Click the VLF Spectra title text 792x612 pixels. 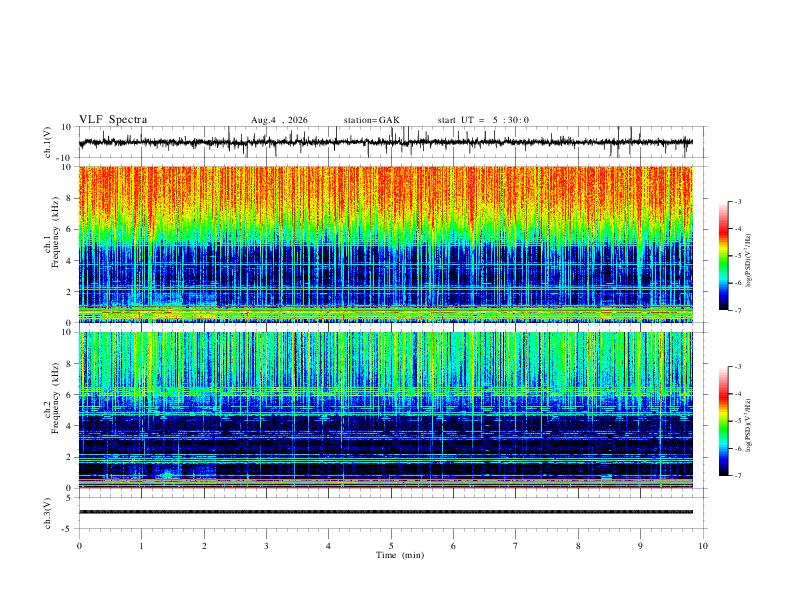click(113, 120)
